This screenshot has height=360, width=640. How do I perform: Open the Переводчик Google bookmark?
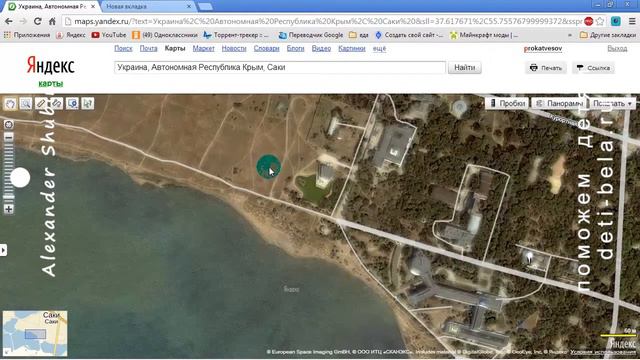click(311, 35)
